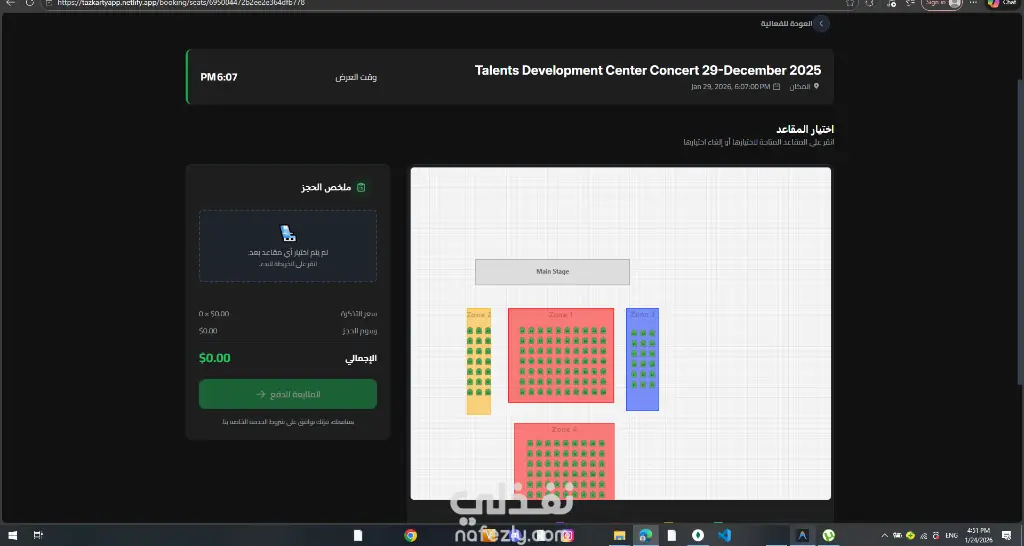This screenshot has width=1024, height=546.
Task: Open the taskbar clock showing 4:51 PM
Action: [x=978, y=536]
